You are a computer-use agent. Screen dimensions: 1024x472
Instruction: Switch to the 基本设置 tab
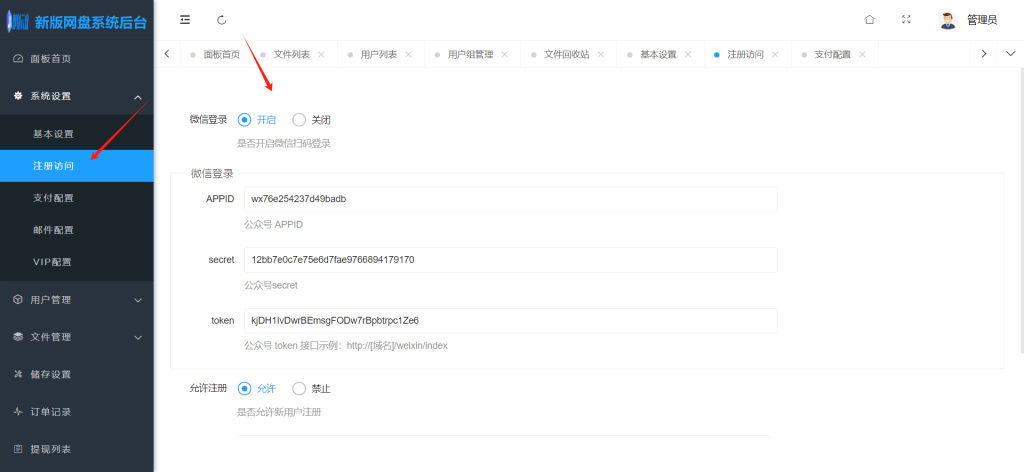tap(658, 54)
